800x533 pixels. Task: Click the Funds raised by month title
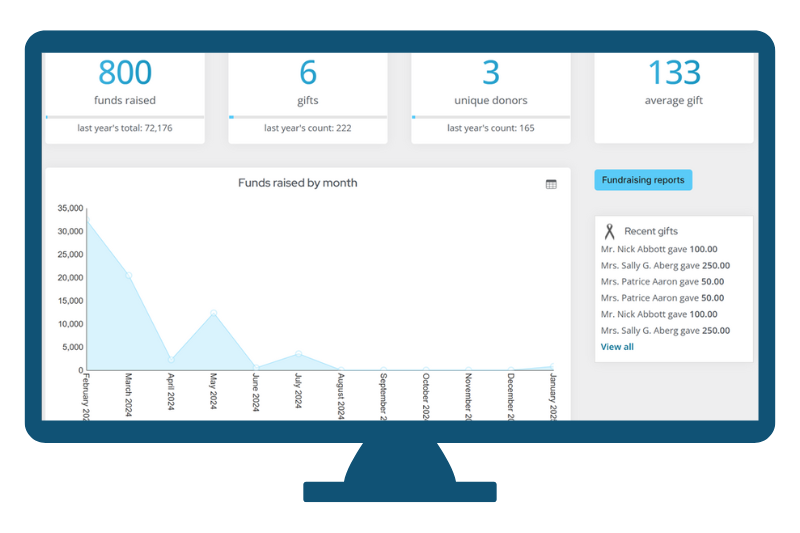tap(297, 183)
